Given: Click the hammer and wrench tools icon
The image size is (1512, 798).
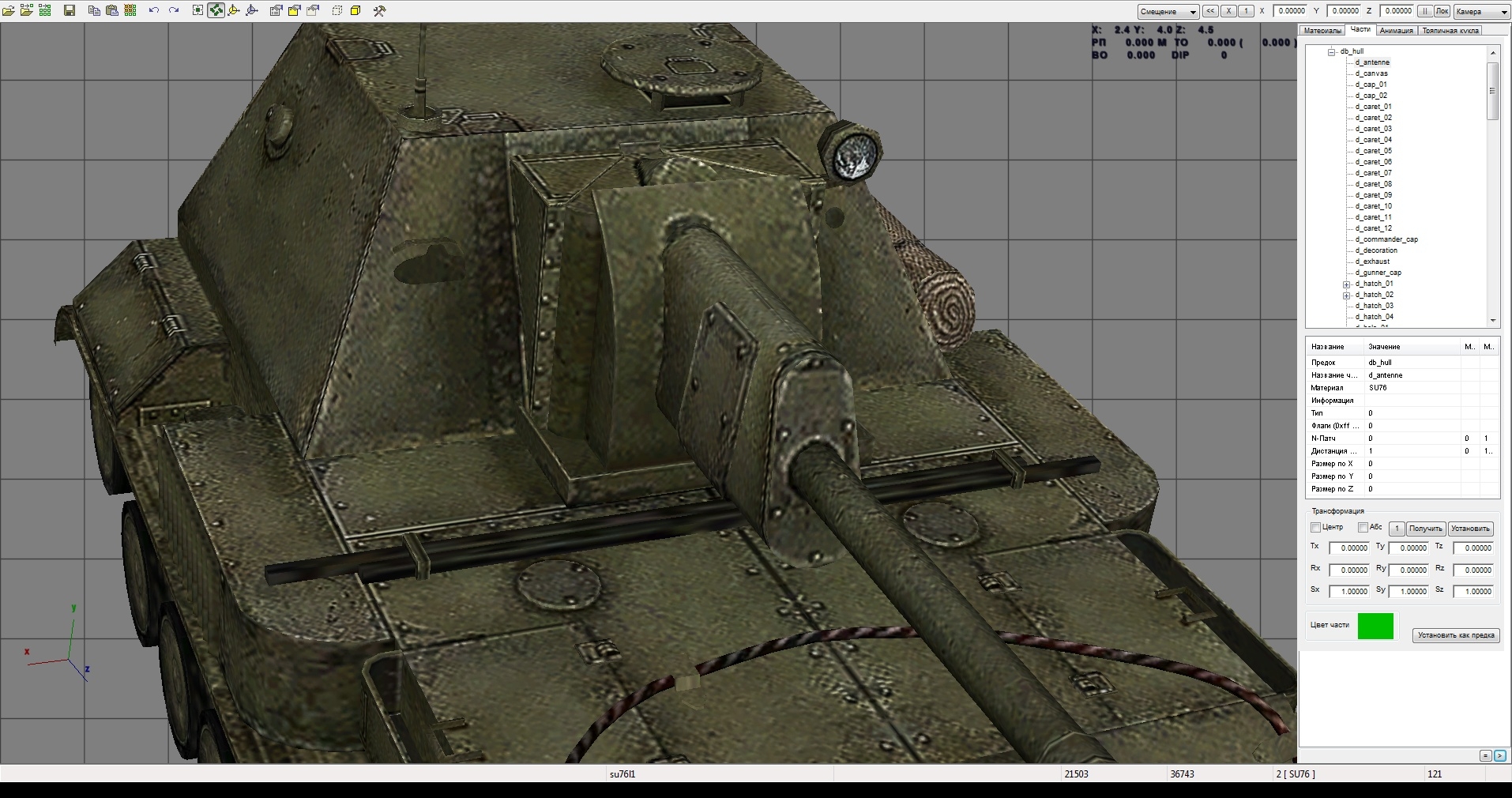Looking at the screenshot, I should coord(379,10).
